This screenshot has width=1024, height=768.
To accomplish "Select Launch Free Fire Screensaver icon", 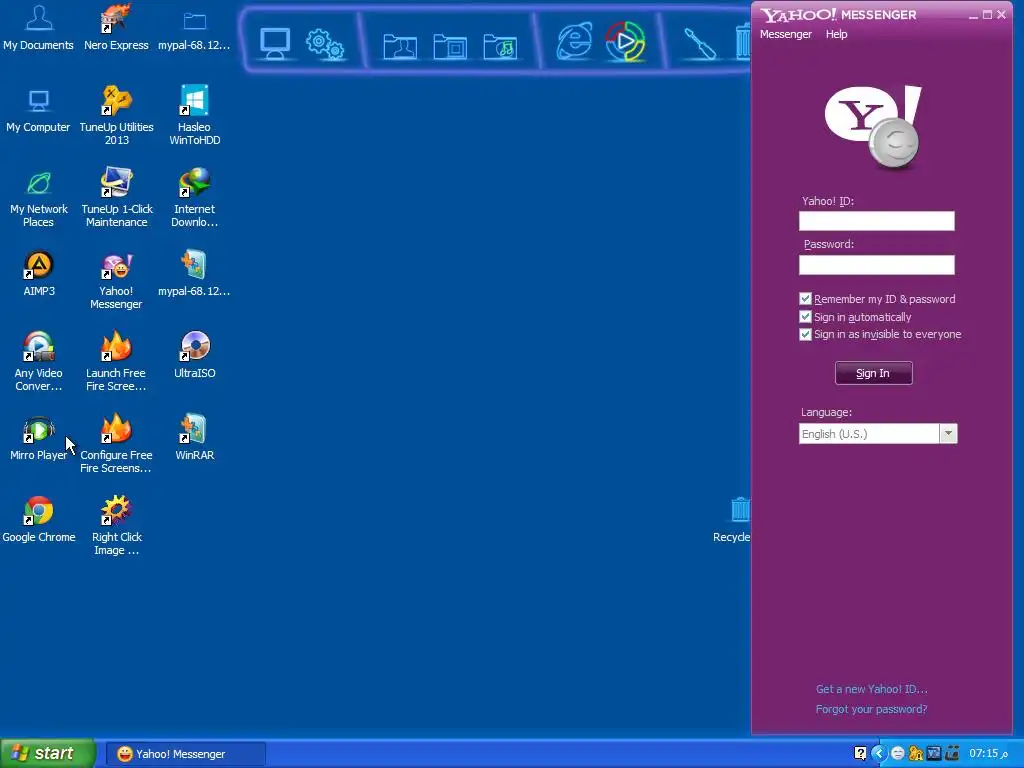I will click(x=116, y=361).
